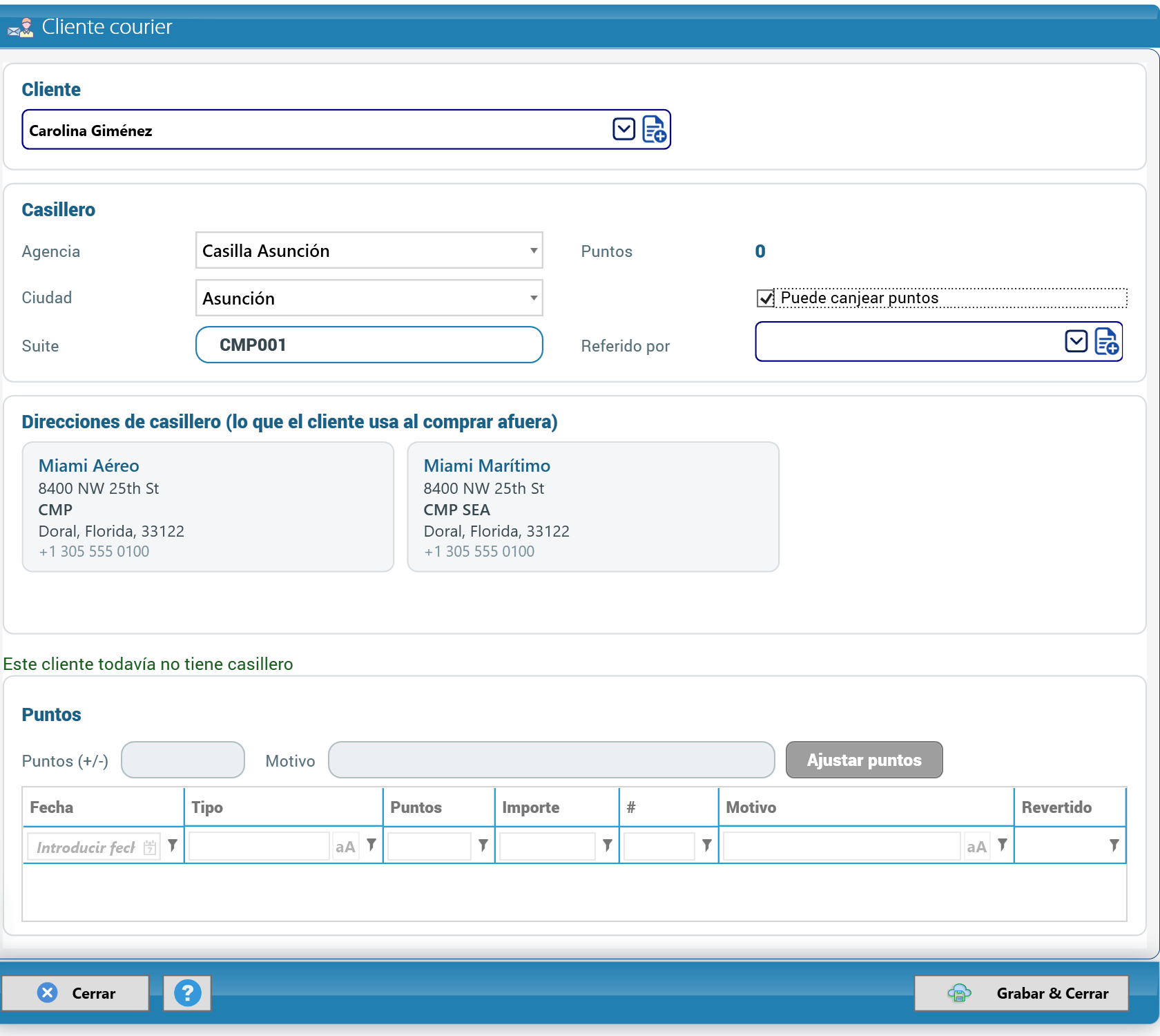This screenshot has height=1036, width=1160.
Task: Edit the Suite field CMP001
Action: (369, 345)
